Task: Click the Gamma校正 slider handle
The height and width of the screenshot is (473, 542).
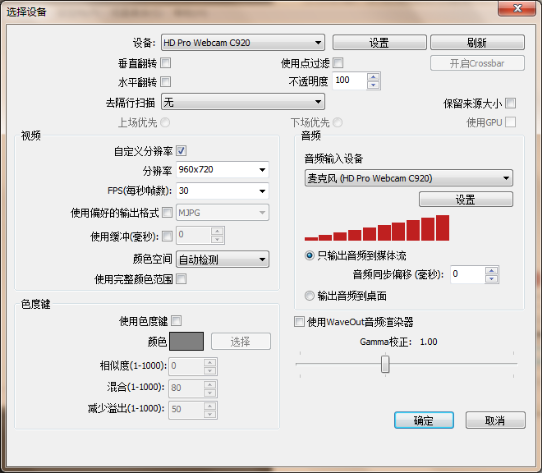Action: pos(385,364)
